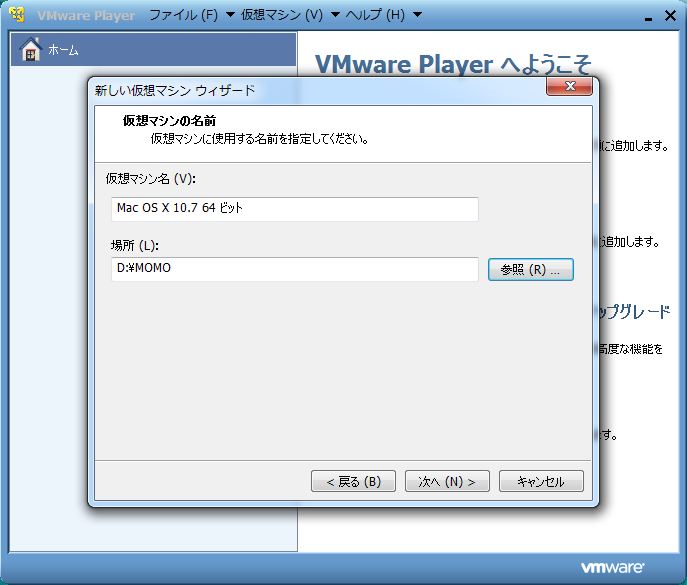Expand the arrow next to ファイル (F)
This screenshot has height=585, width=687.
230,15
